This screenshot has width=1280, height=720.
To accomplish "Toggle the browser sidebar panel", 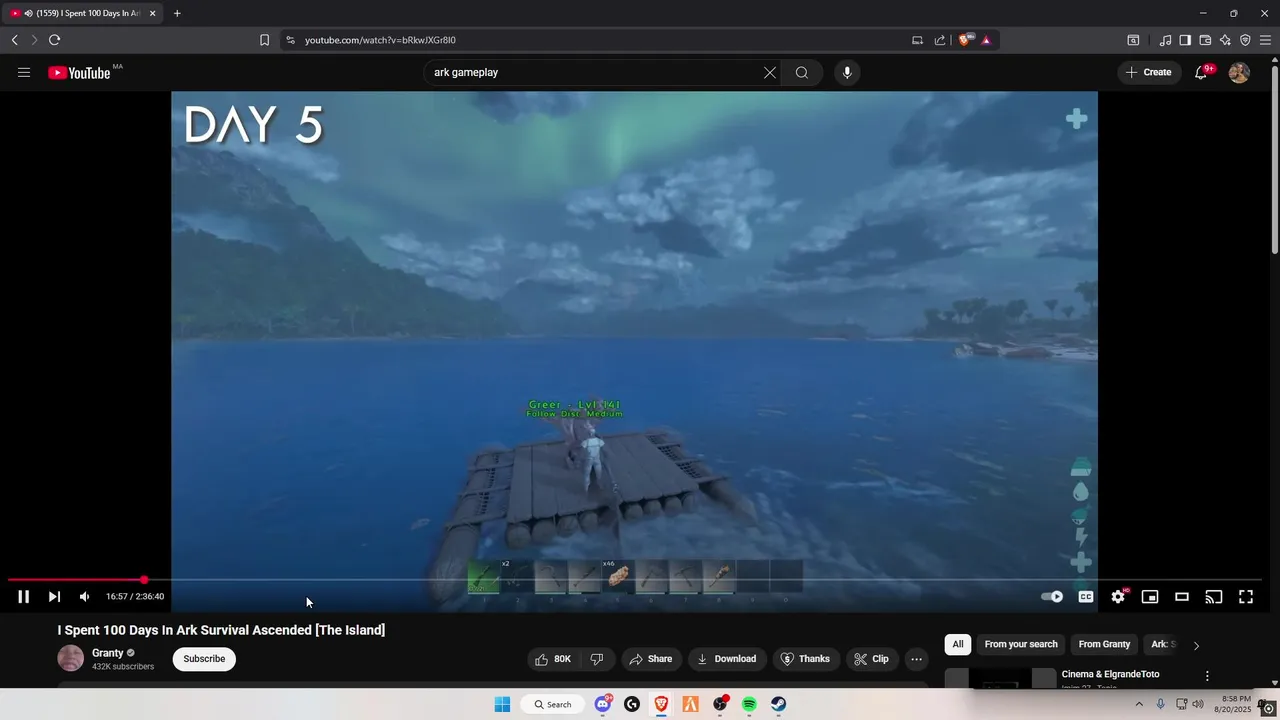I will [x=1185, y=40].
